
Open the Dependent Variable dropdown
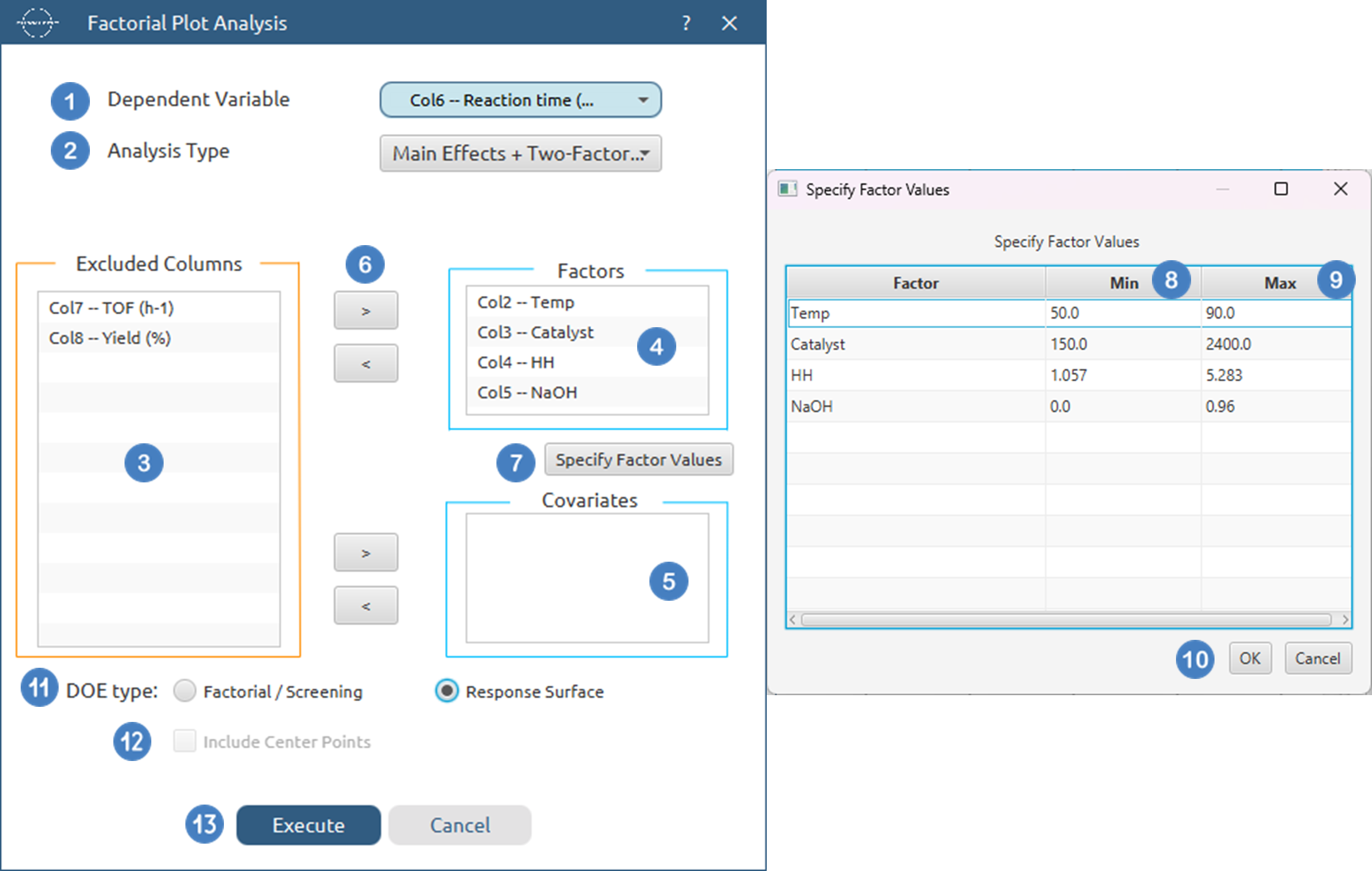pos(520,100)
